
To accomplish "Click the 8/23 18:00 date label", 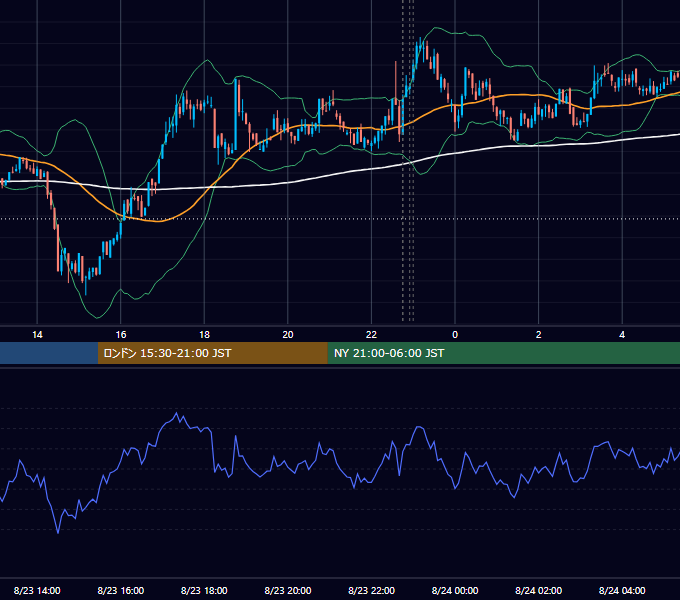I will point(204,590).
